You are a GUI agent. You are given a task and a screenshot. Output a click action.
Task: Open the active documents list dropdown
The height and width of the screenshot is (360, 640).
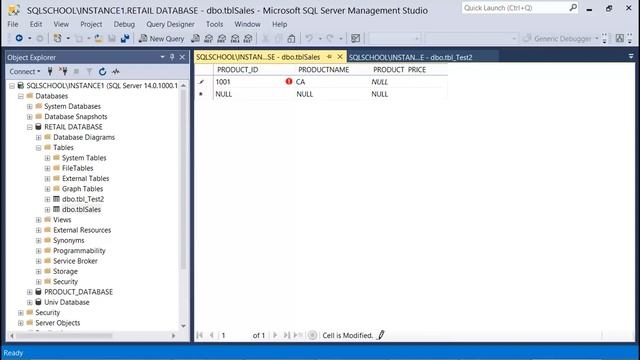[631, 56]
